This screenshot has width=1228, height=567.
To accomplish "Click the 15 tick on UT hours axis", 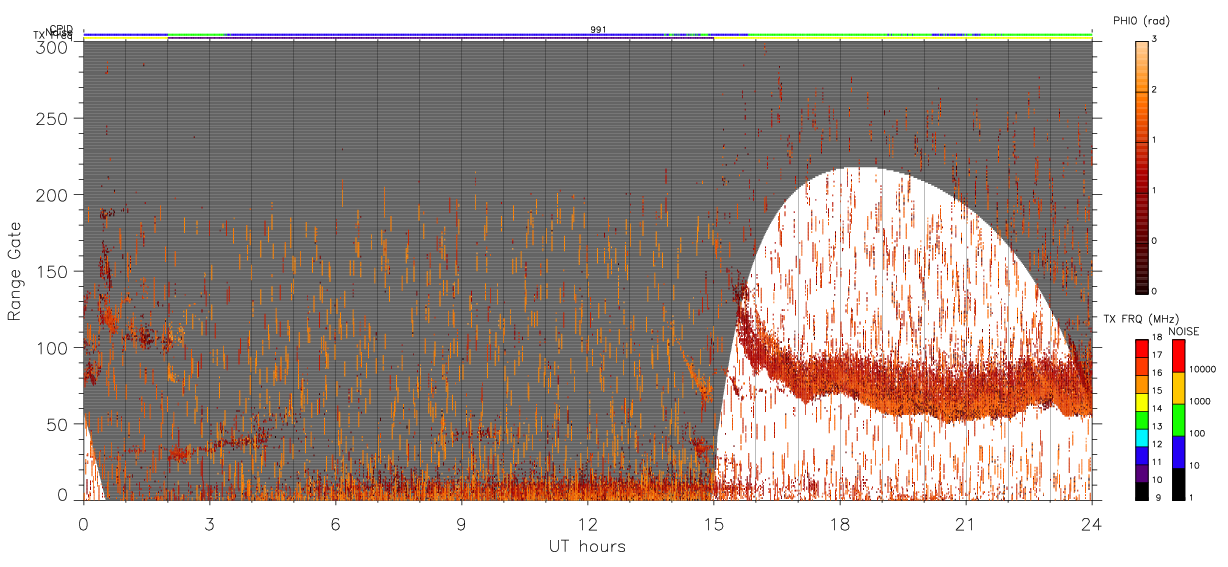I will point(714,523).
